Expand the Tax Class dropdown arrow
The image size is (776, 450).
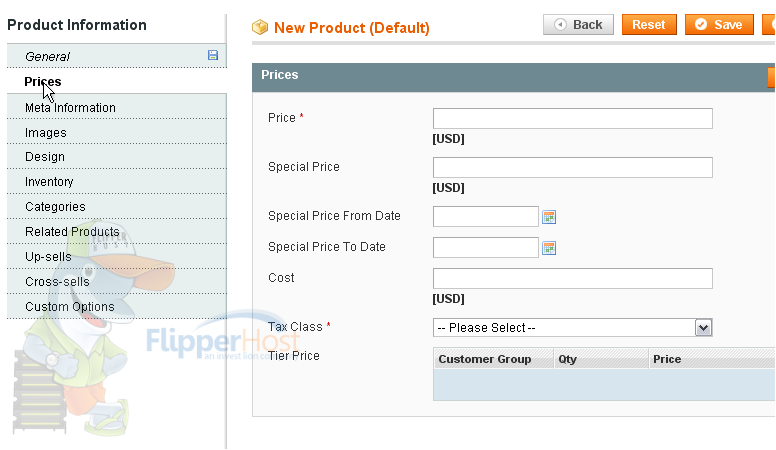(703, 328)
